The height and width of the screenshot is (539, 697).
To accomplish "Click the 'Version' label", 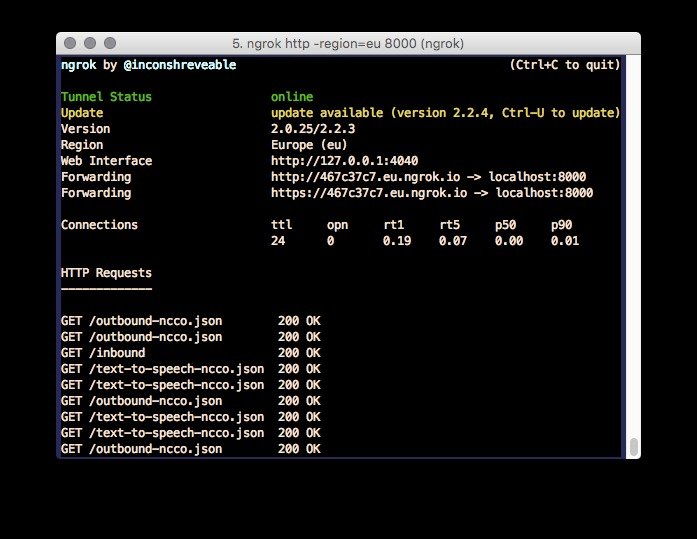I will (85, 129).
